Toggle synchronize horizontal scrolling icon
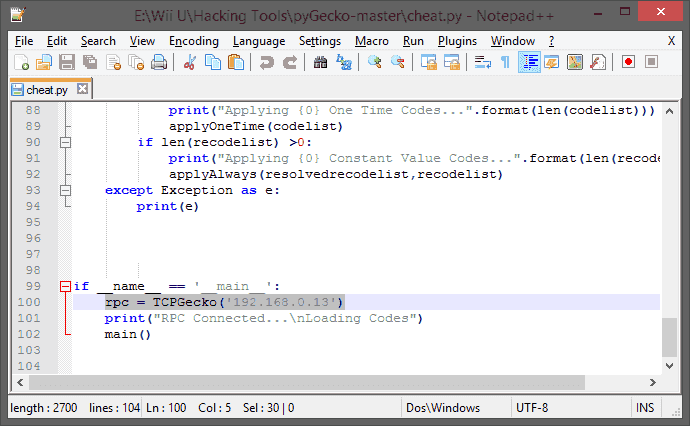This screenshot has height=426, width=690. pos(452,62)
